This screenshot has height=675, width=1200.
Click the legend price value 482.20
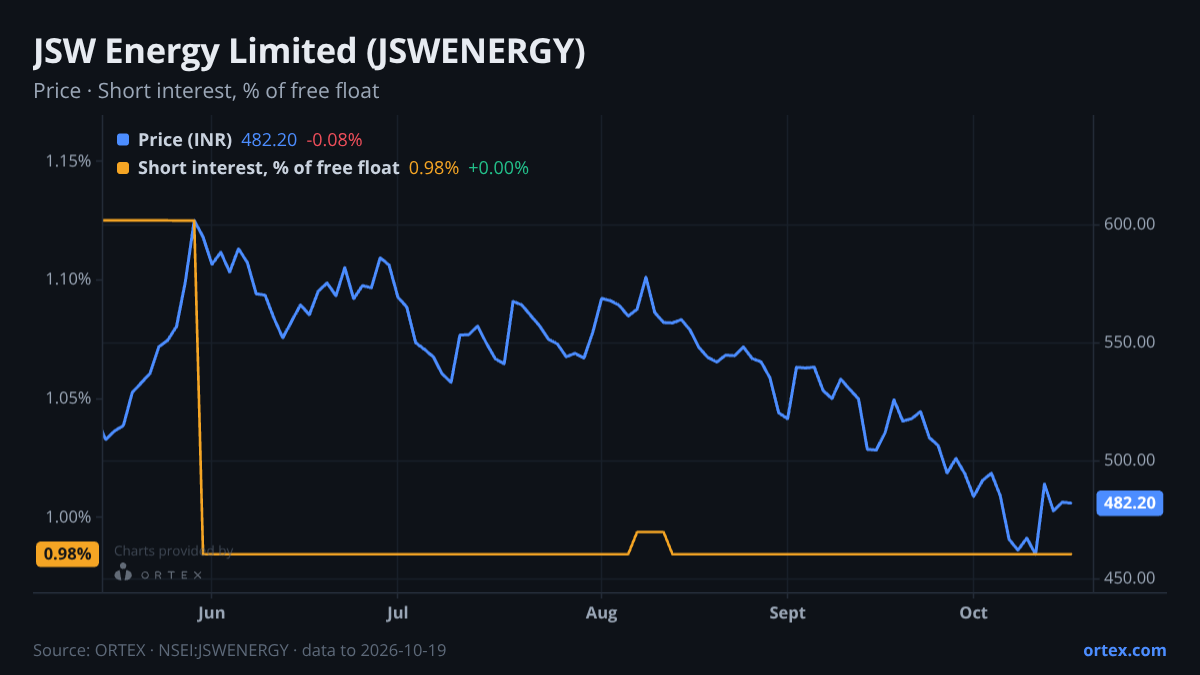click(x=269, y=139)
